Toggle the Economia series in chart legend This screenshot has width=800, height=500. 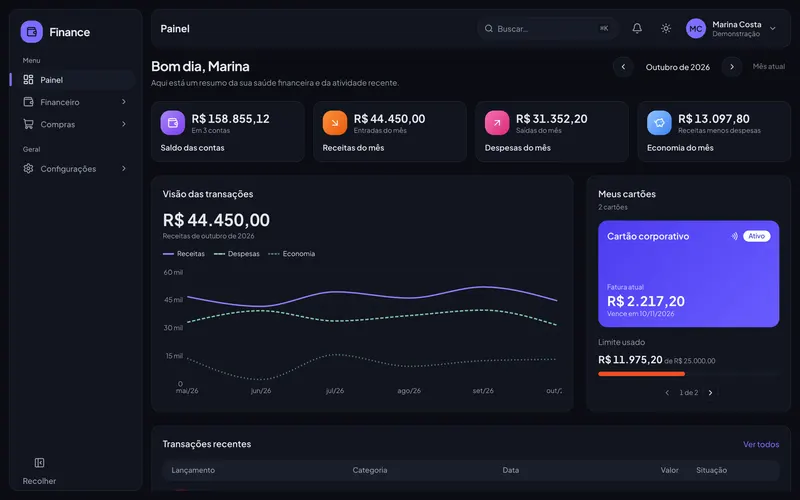(x=292, y=254)
